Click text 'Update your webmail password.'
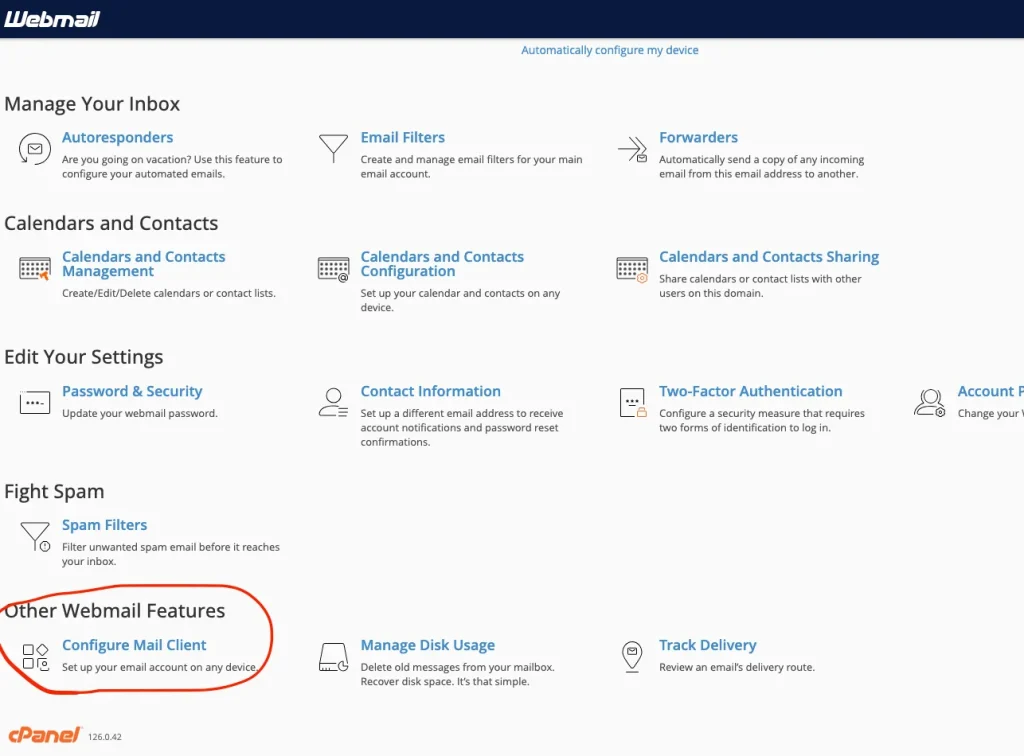Image resolution: width=1024 pixels, height=756 pixels. point(140,413)
